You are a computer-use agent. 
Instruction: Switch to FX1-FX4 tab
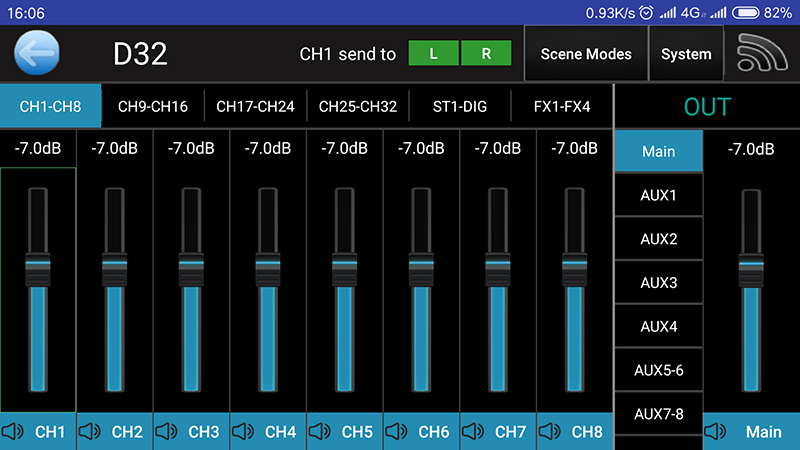pyautogui.click(x=562, y=106)
